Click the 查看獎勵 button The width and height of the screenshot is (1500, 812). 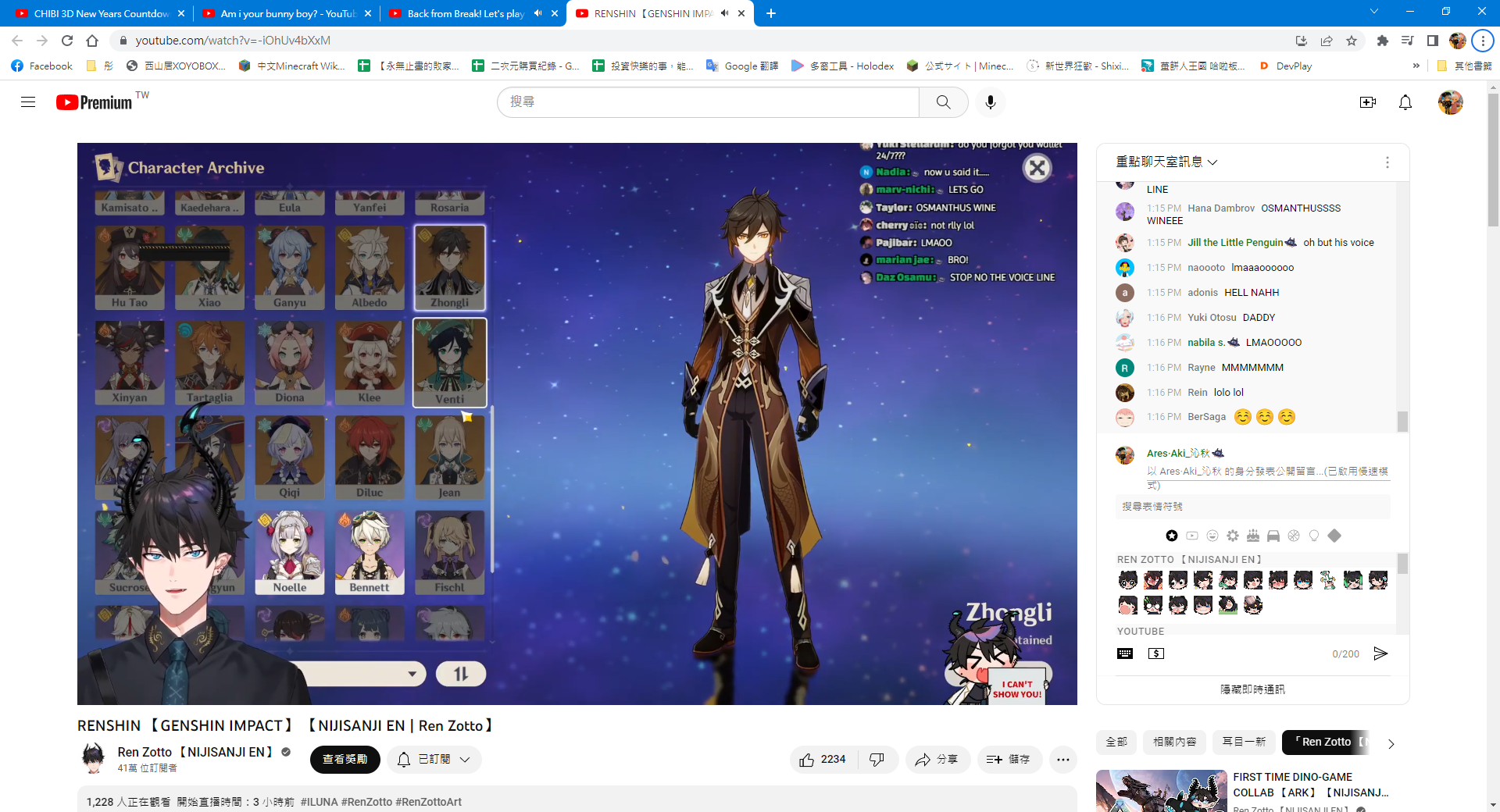click(345, 760)
